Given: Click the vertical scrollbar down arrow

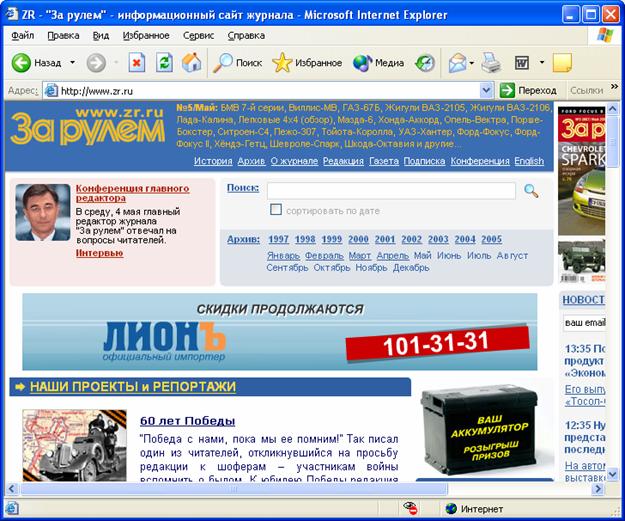Looking at the screenshot, I should (x=612, y=474).
